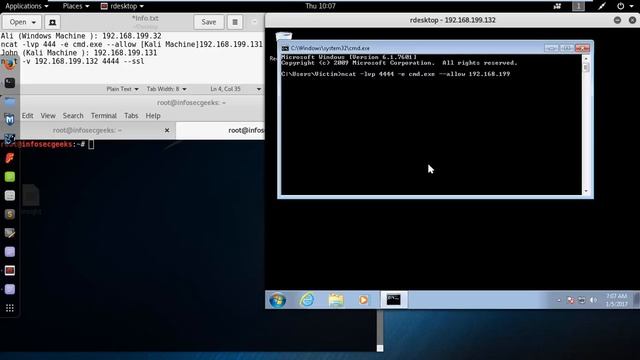Open the dark red dock icon
Screen dimensions: 640x360
10,271
